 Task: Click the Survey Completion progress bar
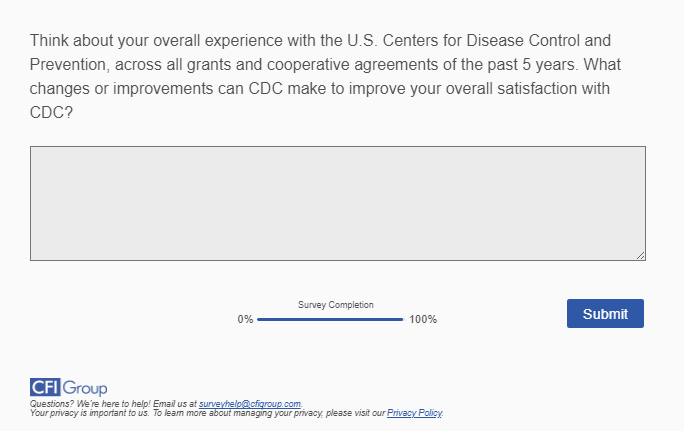(330, 319)
